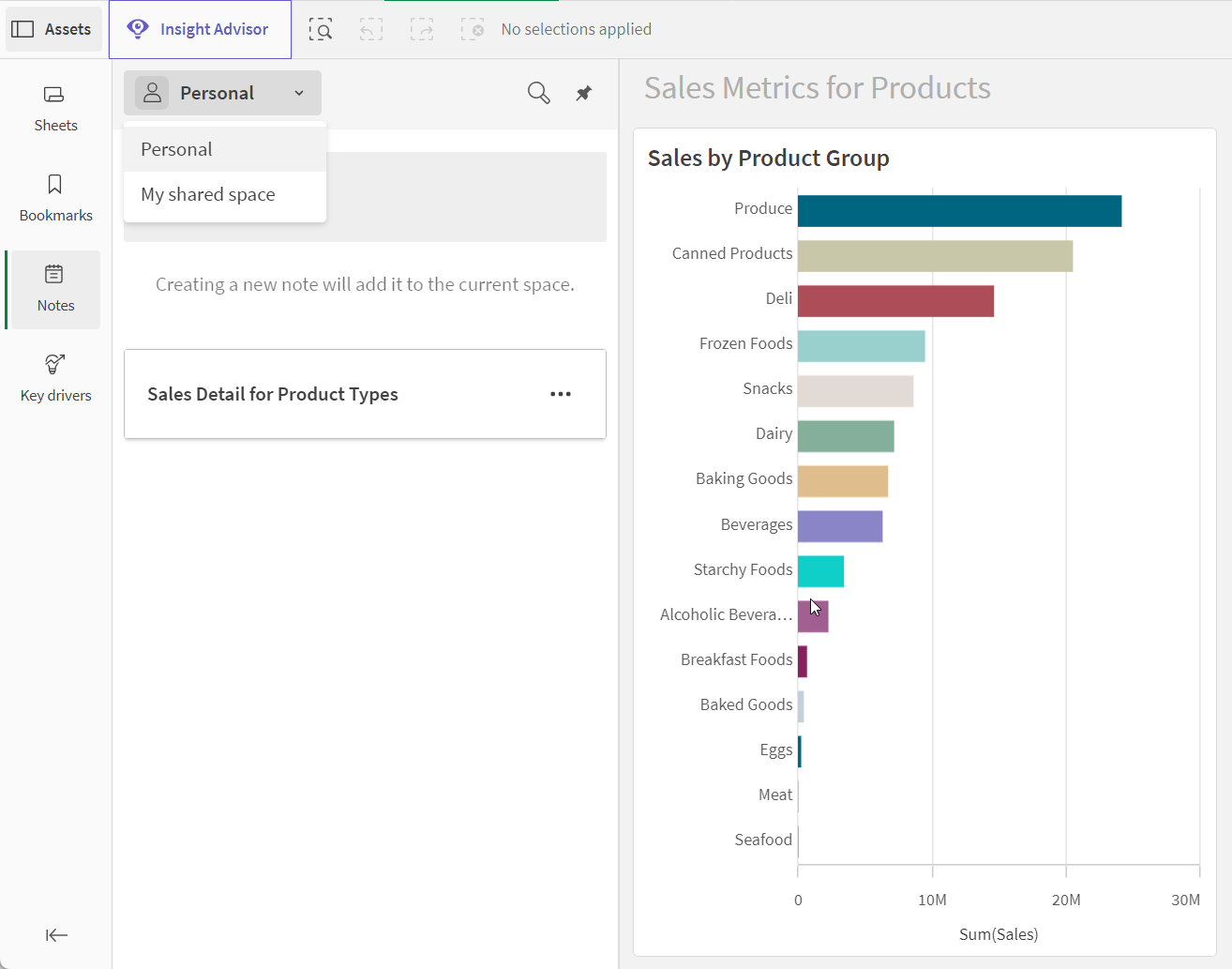Click the Breakfast Foods label
This screenshot has height=969, width=1232.
point(736,659)
